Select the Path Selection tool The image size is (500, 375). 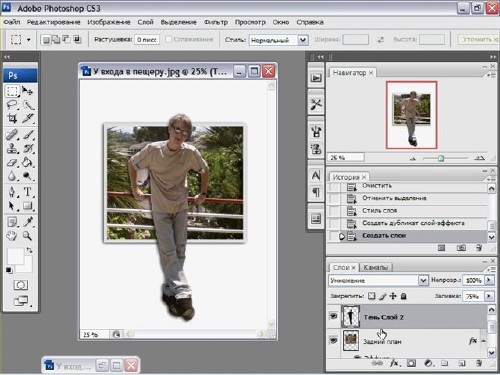[12, 206]
